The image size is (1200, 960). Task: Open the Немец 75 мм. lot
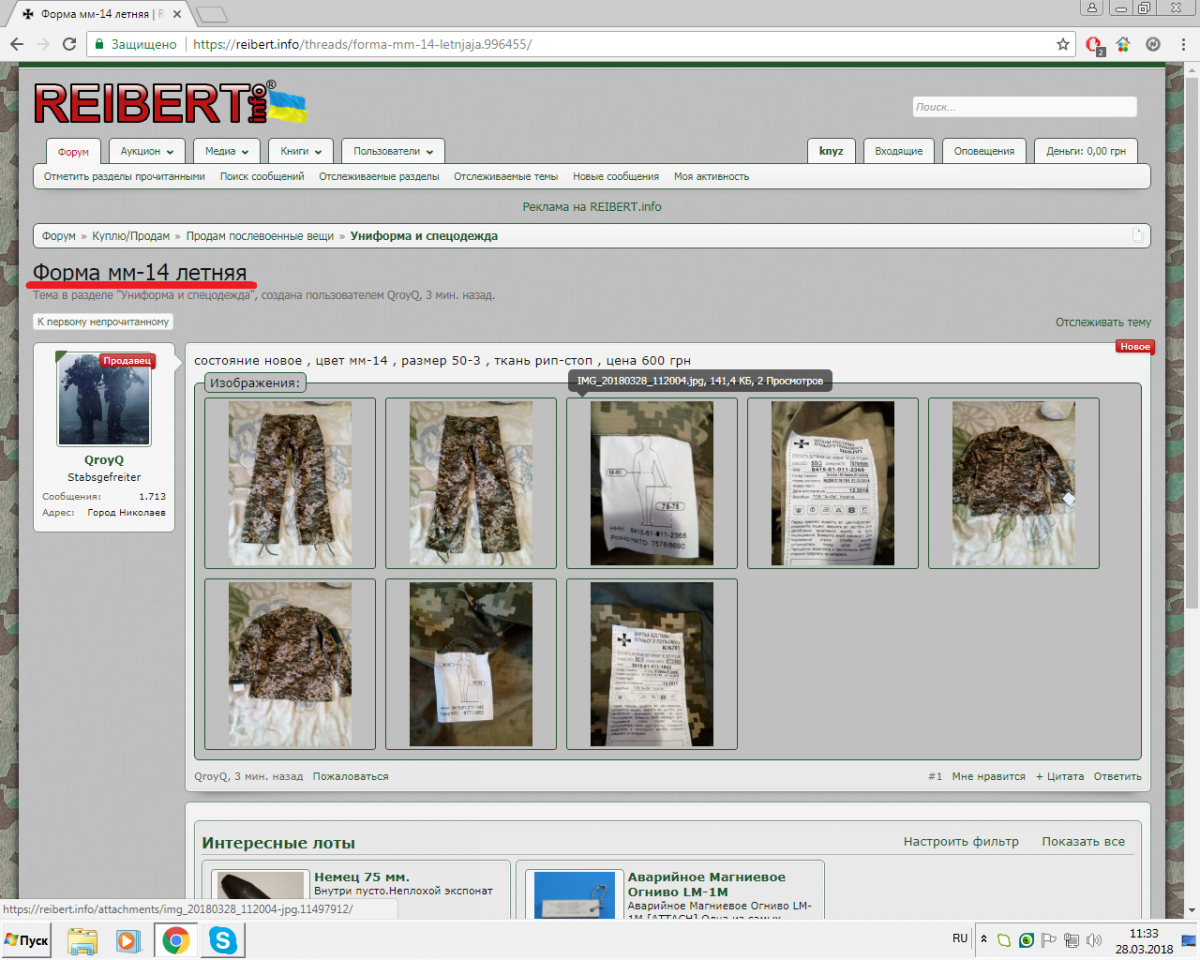[x=362, y=877]
